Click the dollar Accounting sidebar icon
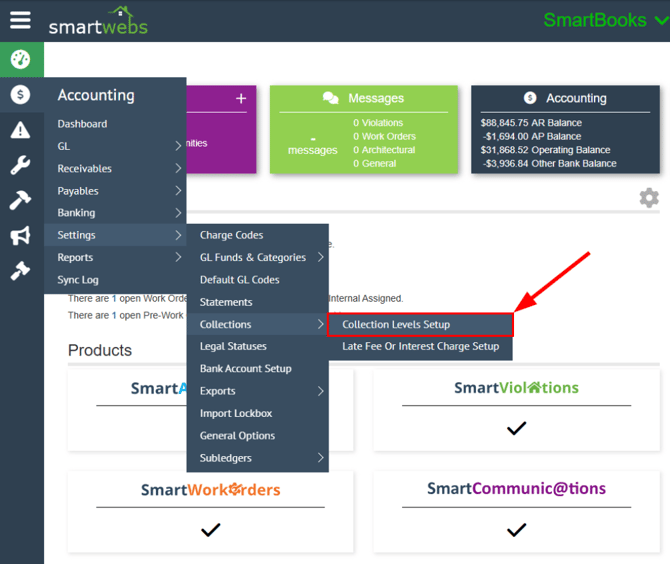 tap(21, 94)
